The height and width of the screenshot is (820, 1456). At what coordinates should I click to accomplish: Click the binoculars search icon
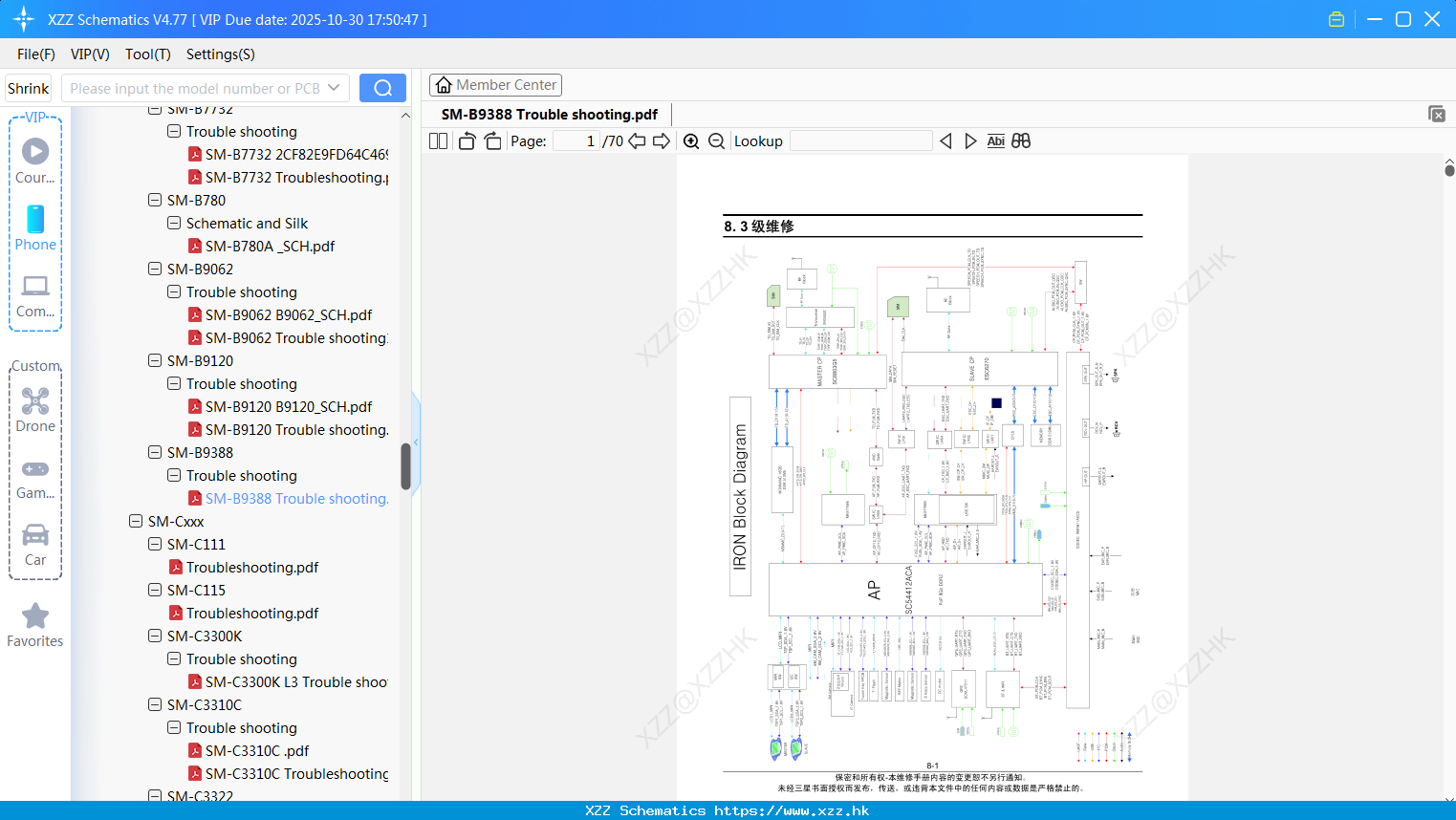(x=1021, y=141)
